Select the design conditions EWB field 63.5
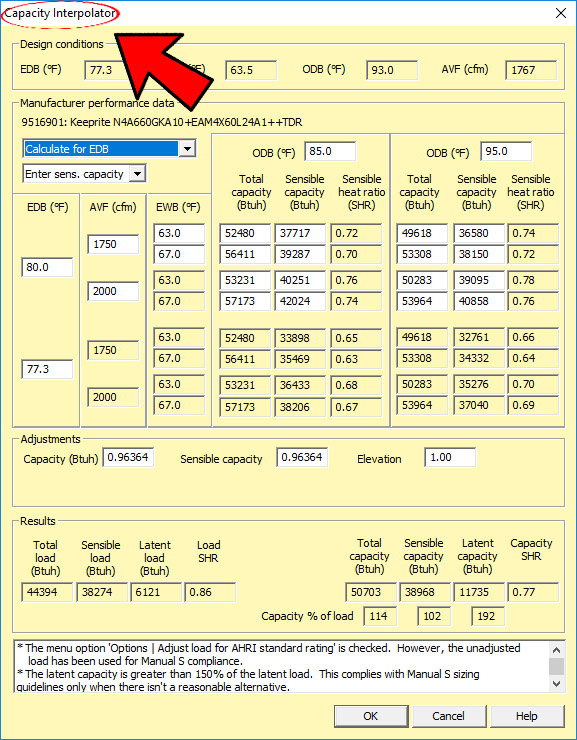The image size is (577, 740). pyautogui.click(x=251, y=70)
